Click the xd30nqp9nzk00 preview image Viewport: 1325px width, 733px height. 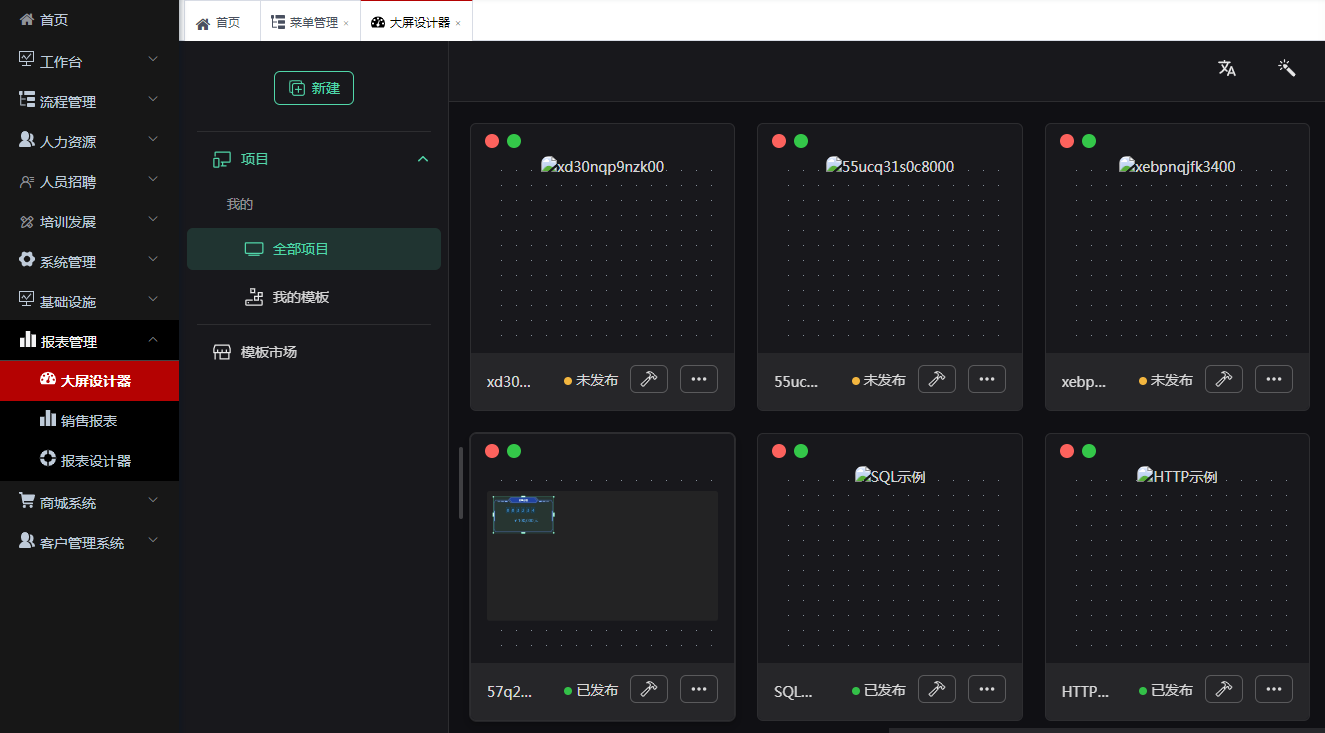click(x=602, y=166)
